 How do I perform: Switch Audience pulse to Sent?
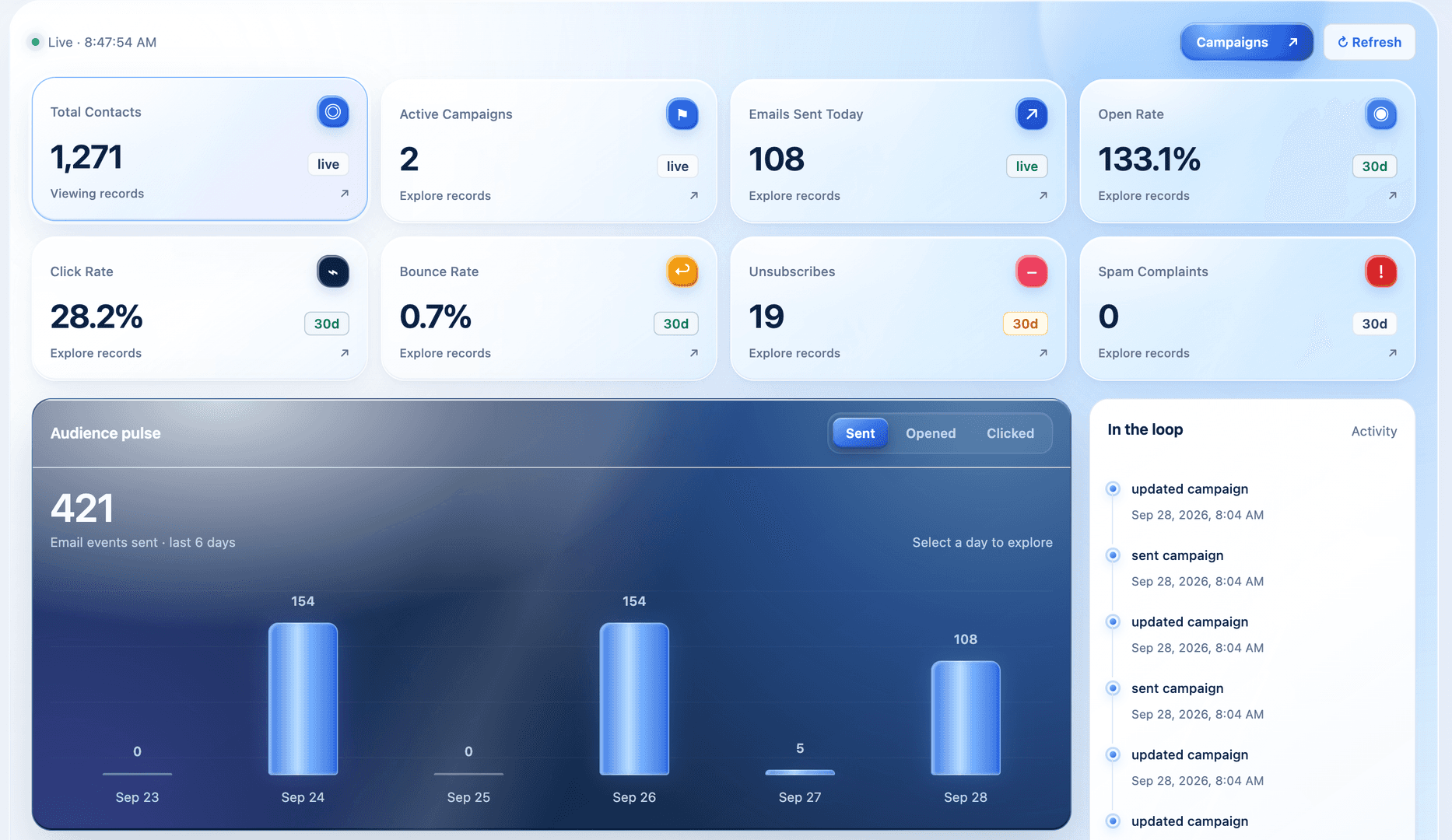pyautogui.click(x=860, y=433)
